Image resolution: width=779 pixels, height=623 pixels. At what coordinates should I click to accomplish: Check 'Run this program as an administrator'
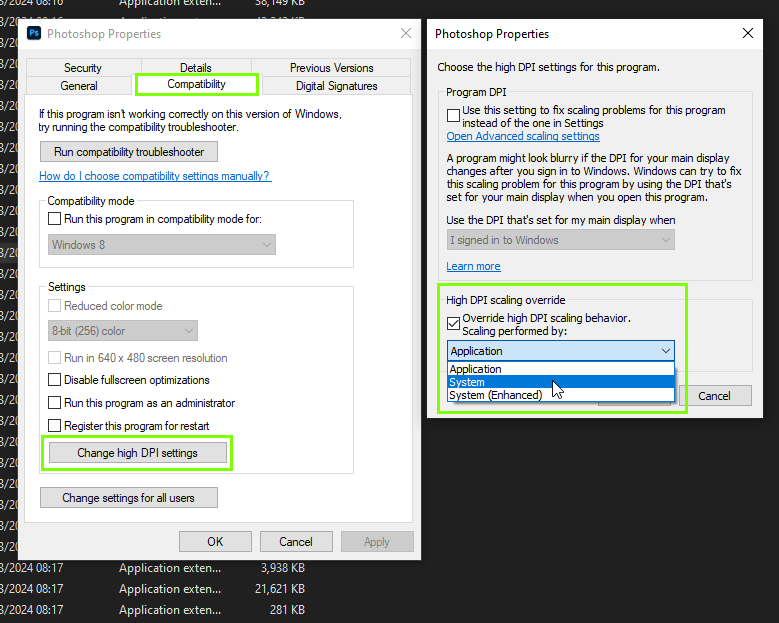[x=55, y=402]
